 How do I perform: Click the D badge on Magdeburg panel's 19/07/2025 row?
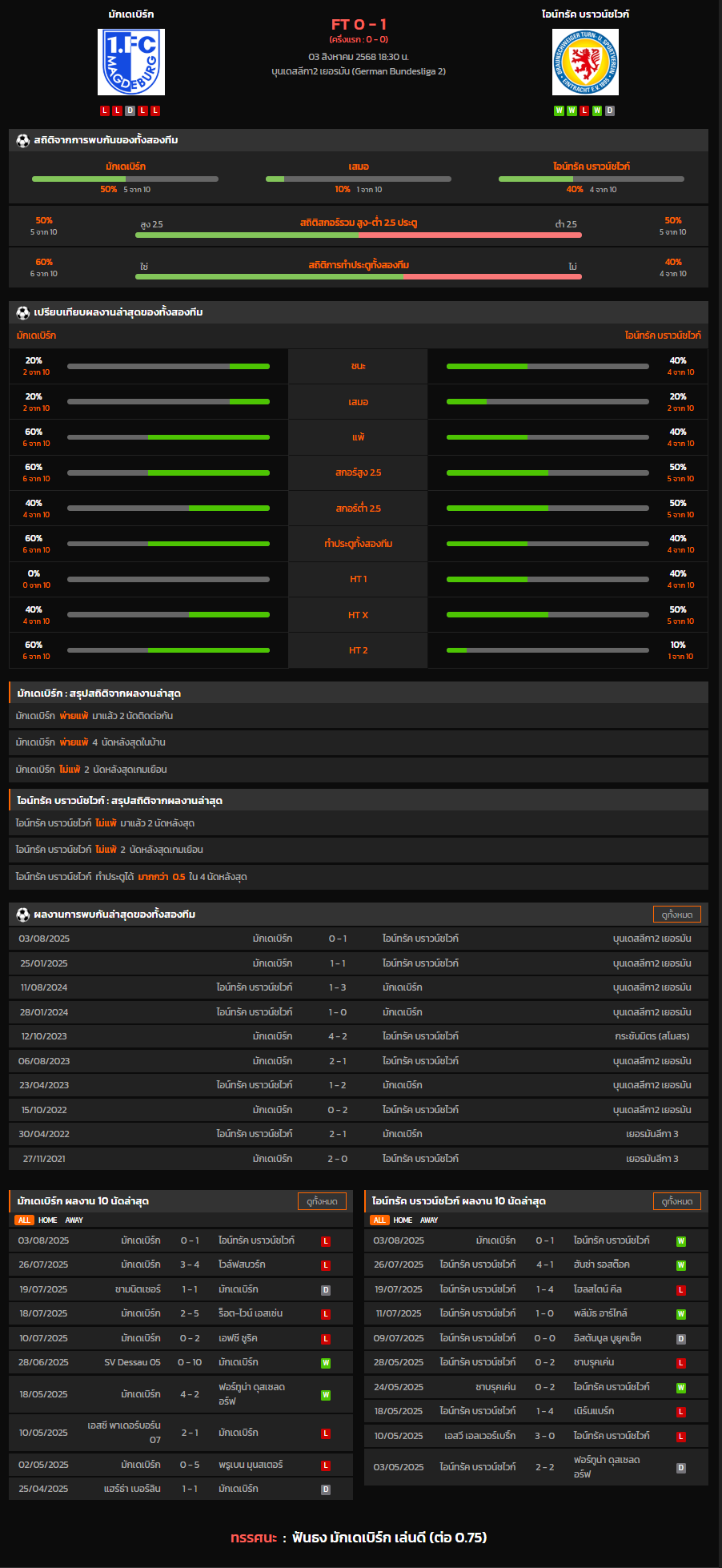pyautogui.click(x=326, y=1290)
